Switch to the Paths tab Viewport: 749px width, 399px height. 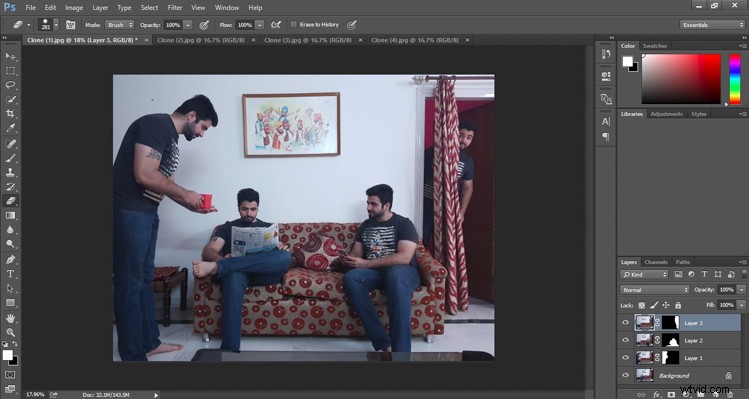click(x=683, y=262)
